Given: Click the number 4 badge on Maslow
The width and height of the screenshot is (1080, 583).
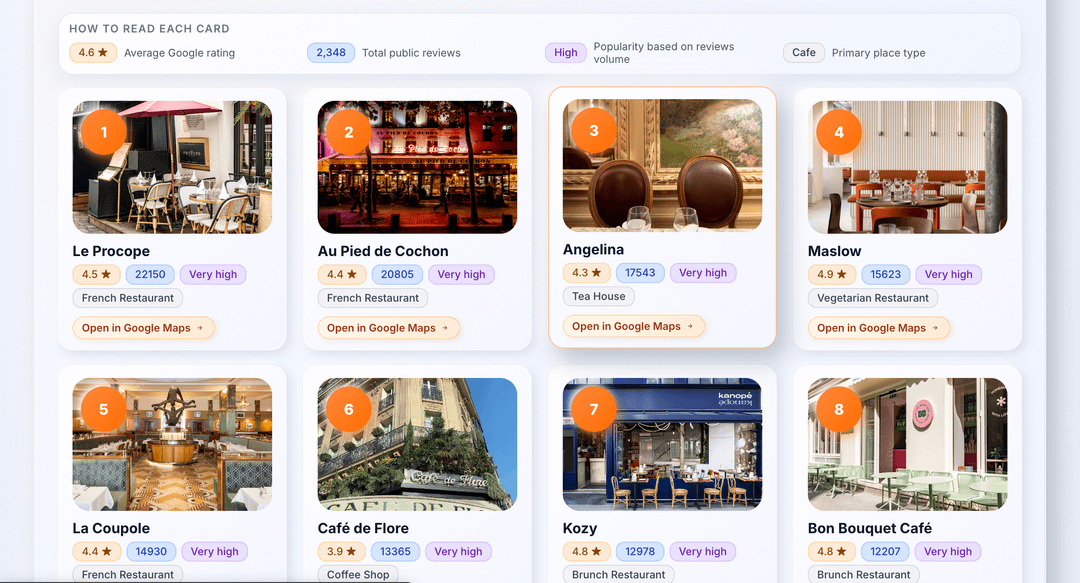Looking at the screenshot, I should click(x=839, y=132).
